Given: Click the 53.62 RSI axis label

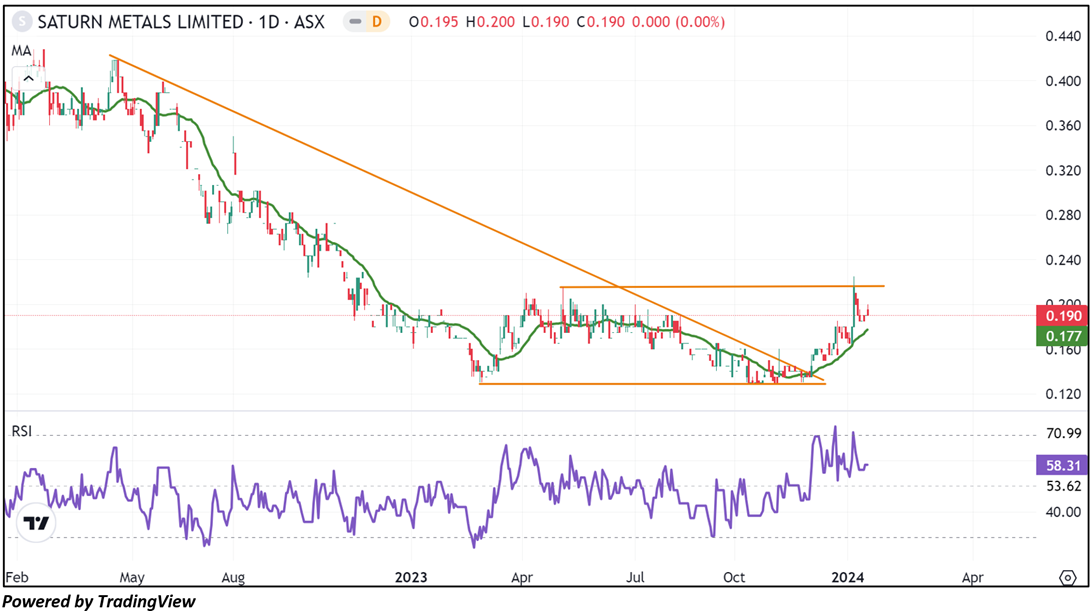Looking at the screenshot, I should (x=1064, y=486).
